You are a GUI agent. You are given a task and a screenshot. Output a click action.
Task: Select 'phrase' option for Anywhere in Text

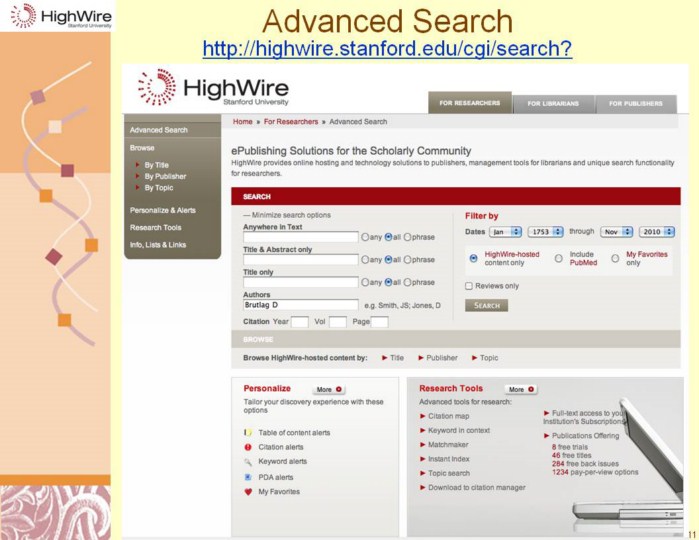click(x=407, y=237)
